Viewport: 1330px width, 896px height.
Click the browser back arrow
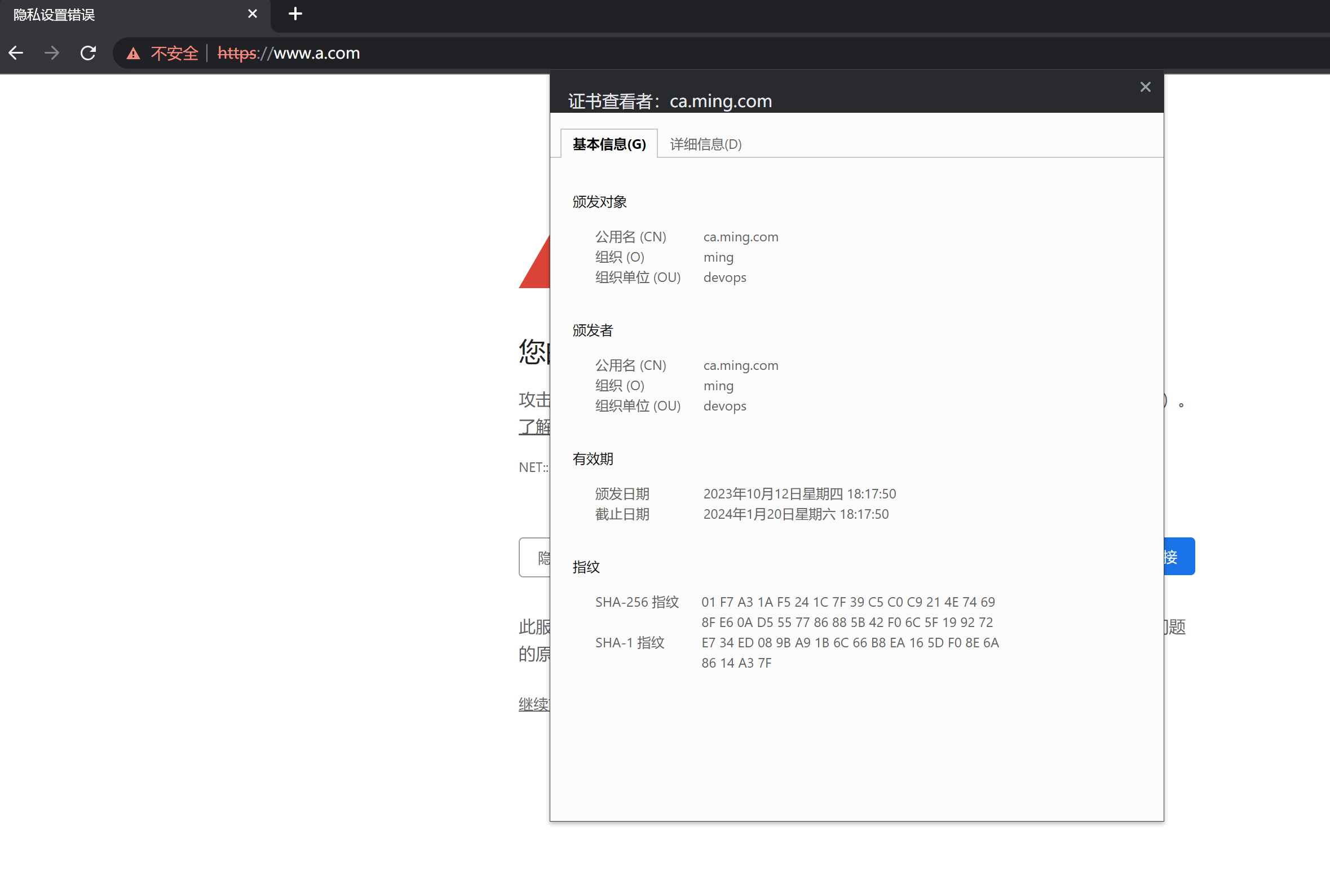coord(16,53)
